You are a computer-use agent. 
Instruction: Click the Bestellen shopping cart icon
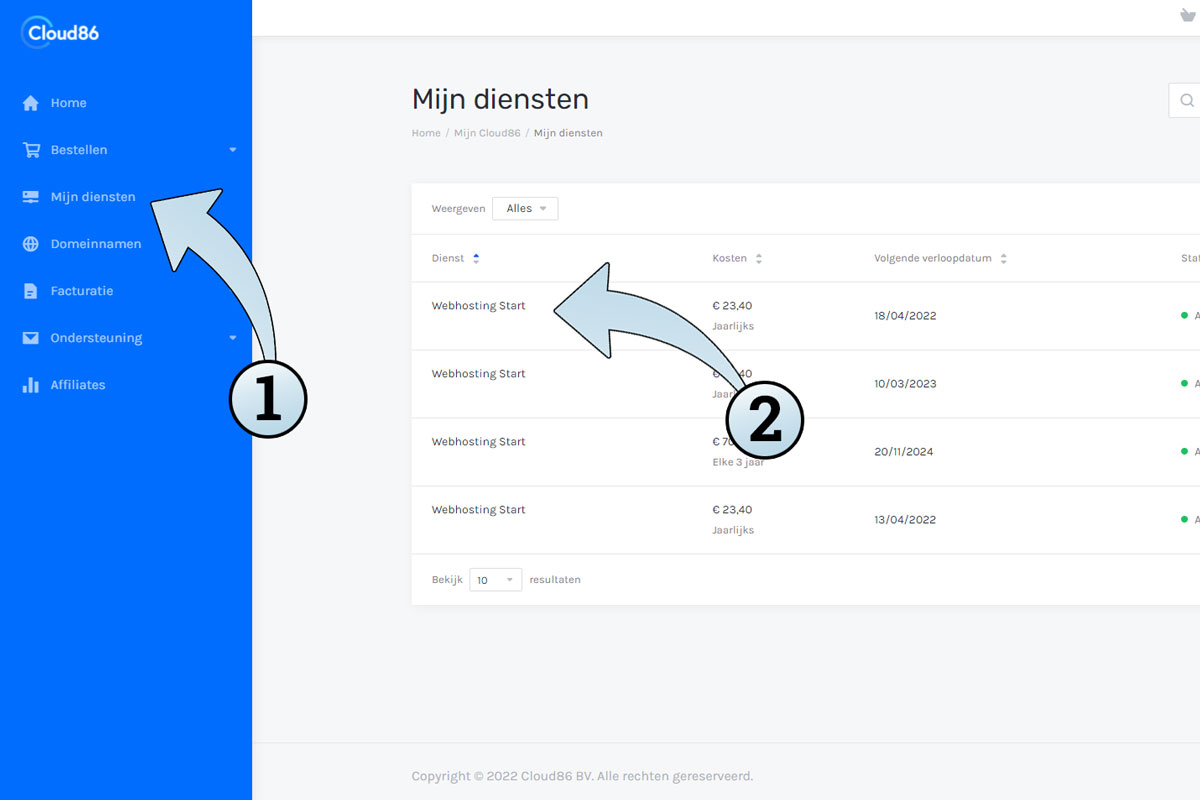31,150
